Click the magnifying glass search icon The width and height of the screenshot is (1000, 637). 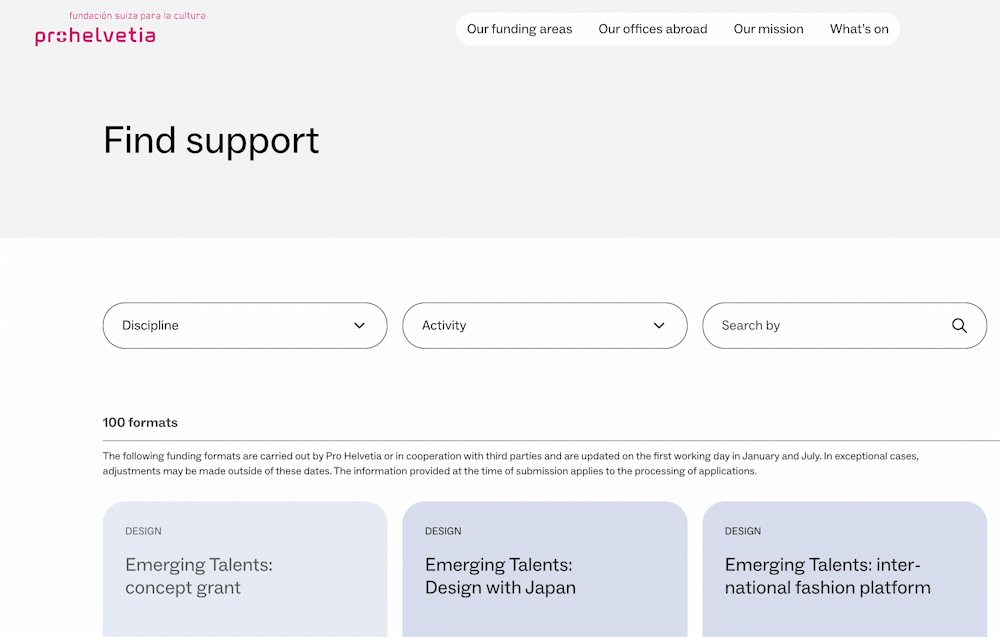pos(959,325)
